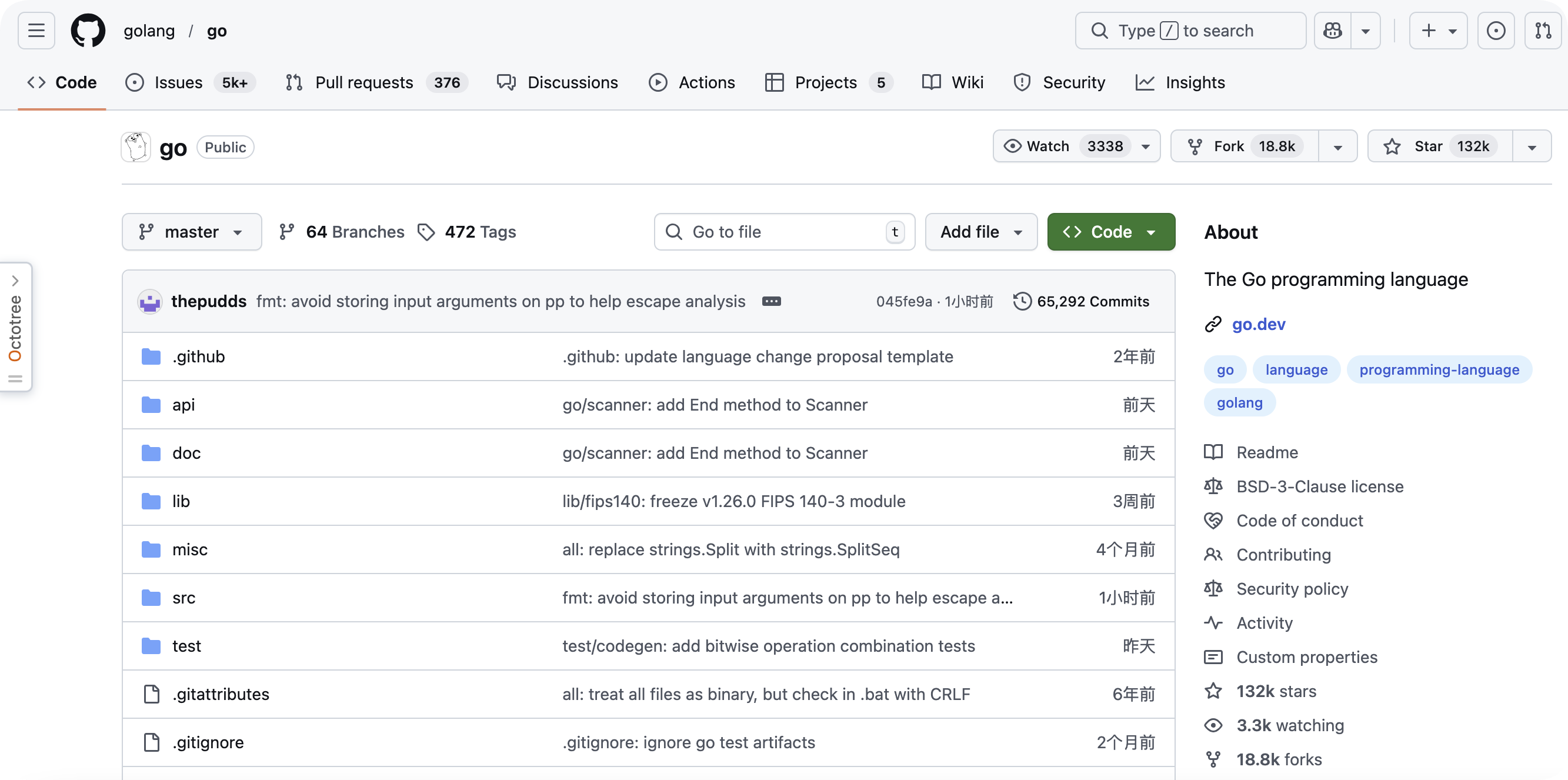The width and height of the screenshot is (1568, 780).
Task: Click the GitHub Octocat logo
Action: [x=88, y=31]
